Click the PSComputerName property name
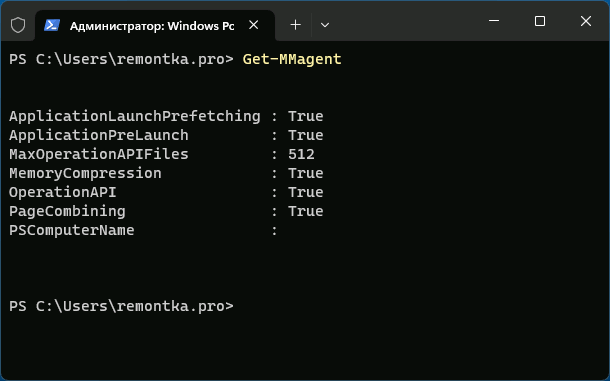 [72, 230]
